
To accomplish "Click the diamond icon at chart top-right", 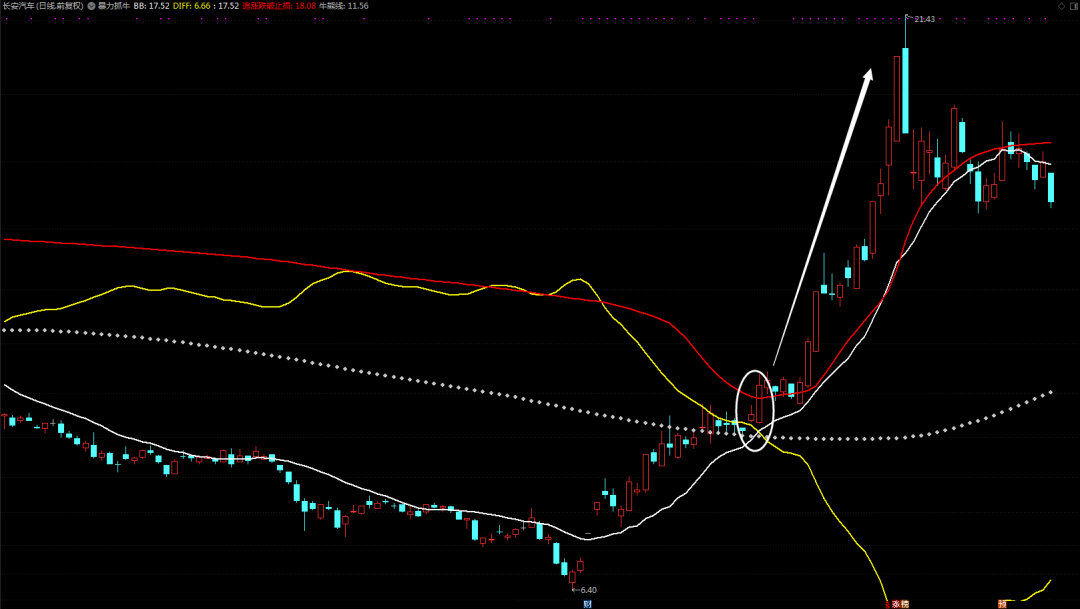I will pos(1061,6).
